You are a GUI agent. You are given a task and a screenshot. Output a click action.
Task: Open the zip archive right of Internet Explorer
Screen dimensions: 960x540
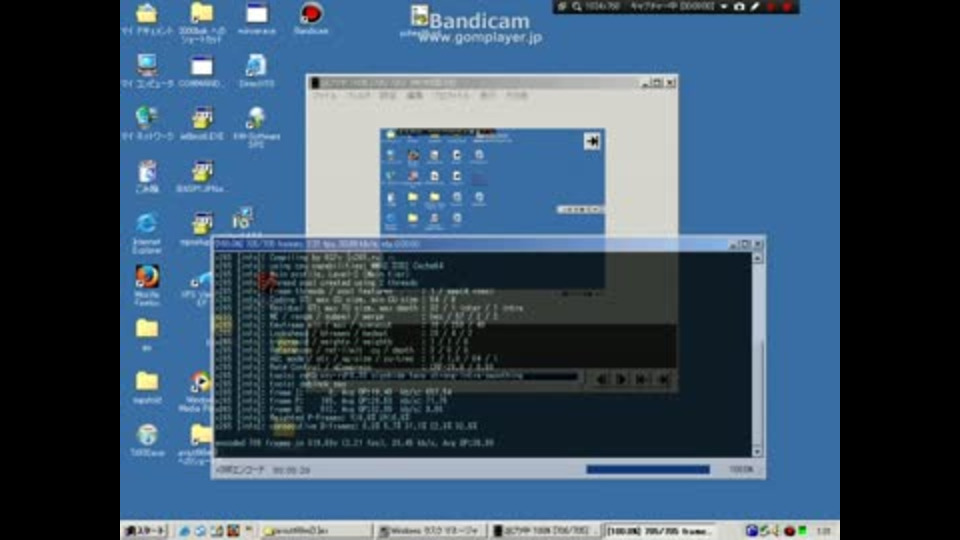(x=201, y=224)
